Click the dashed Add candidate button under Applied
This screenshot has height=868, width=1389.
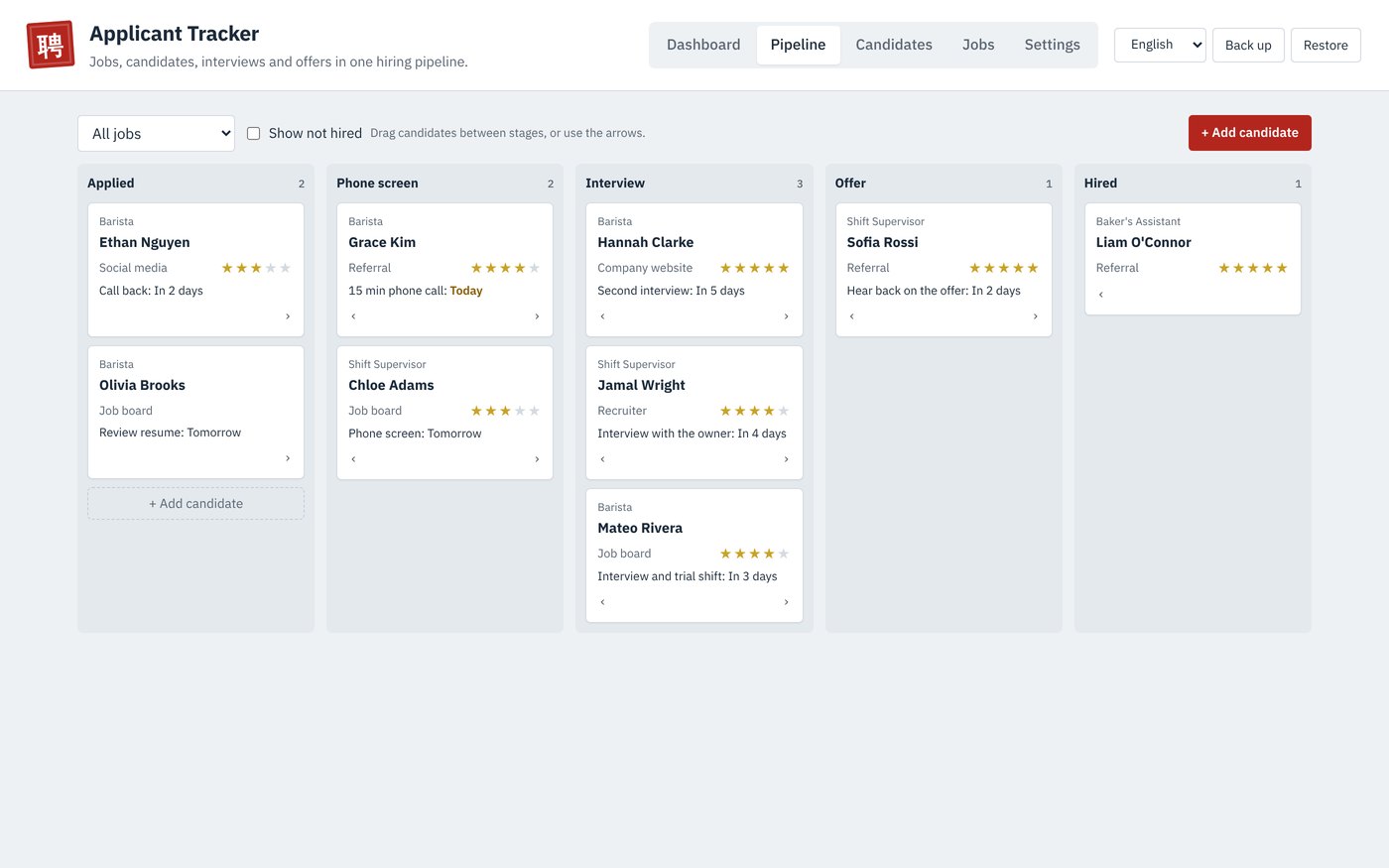click(x=195, y=504)
